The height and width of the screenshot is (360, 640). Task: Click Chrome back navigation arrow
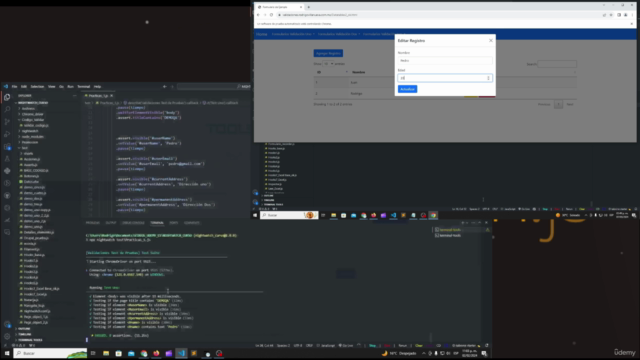[258, 15]
